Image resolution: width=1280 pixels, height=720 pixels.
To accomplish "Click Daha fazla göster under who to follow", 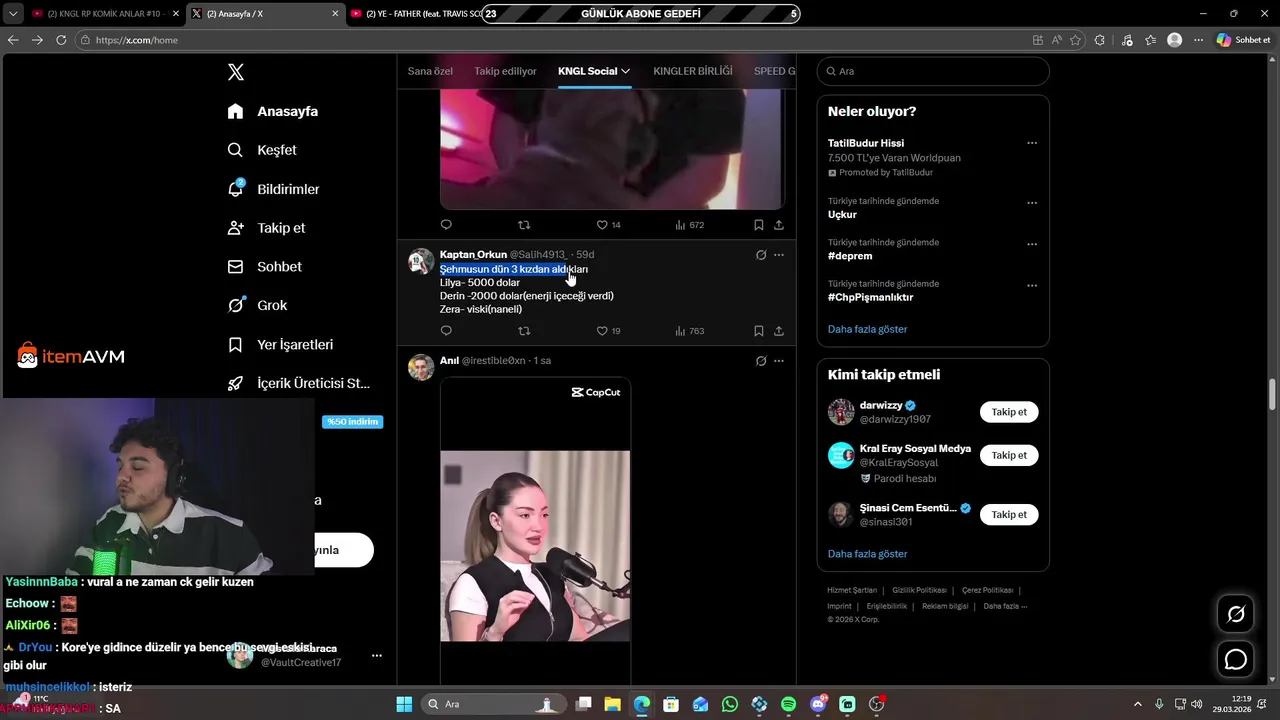I will (x=867, y=554).
